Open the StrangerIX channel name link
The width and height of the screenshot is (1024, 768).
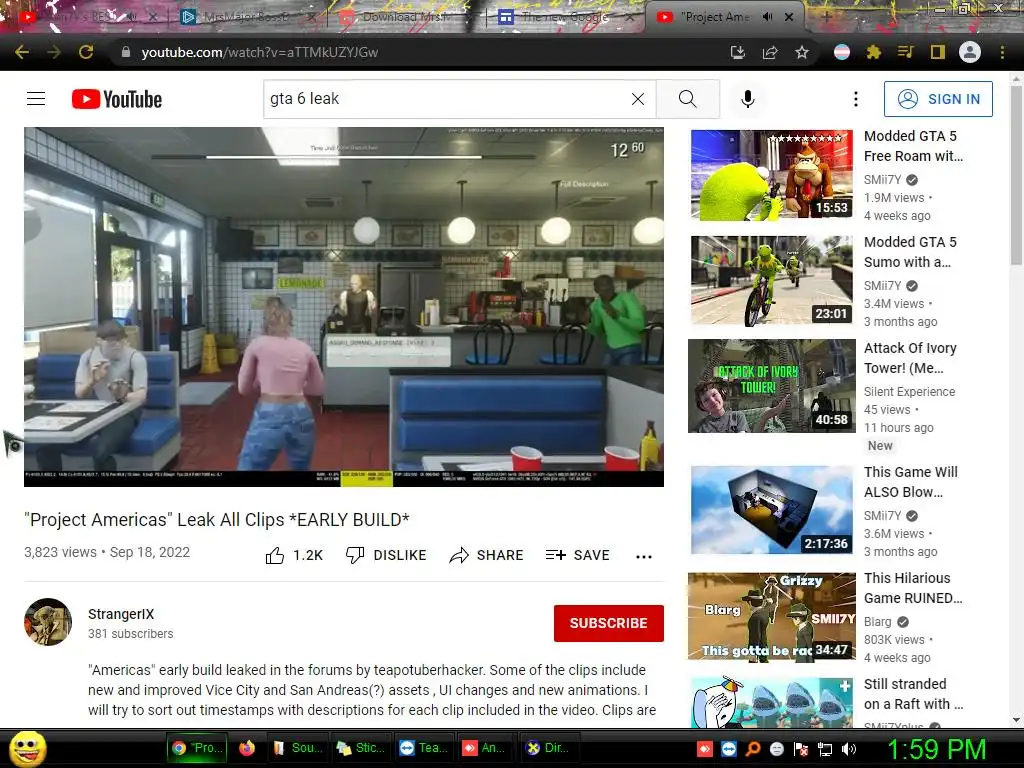(121, 614)
